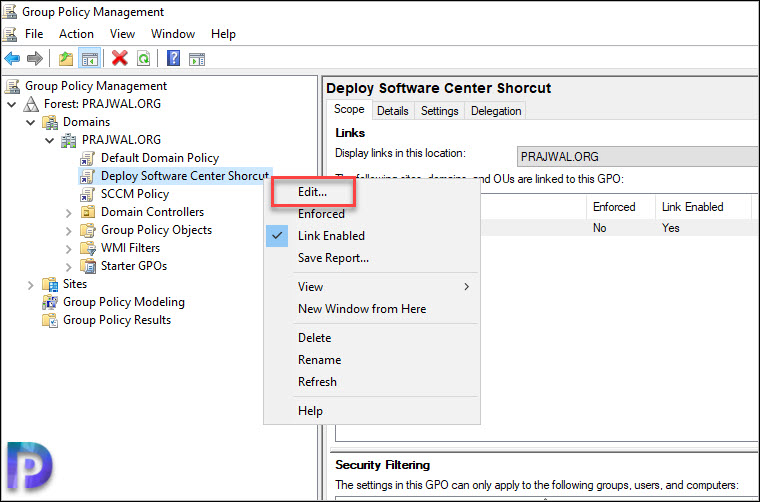Click the Sites folder icon

50,284
